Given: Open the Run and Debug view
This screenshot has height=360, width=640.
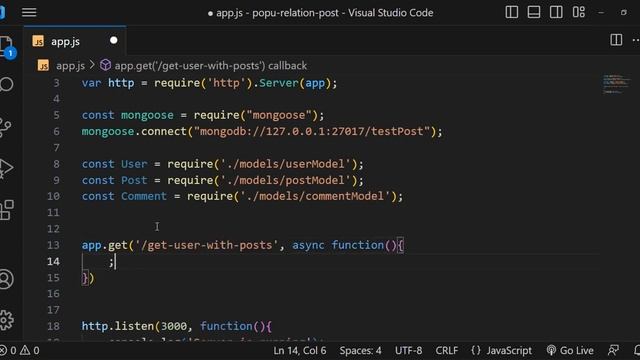Looking at the screenshot, I should coord(6,168).
